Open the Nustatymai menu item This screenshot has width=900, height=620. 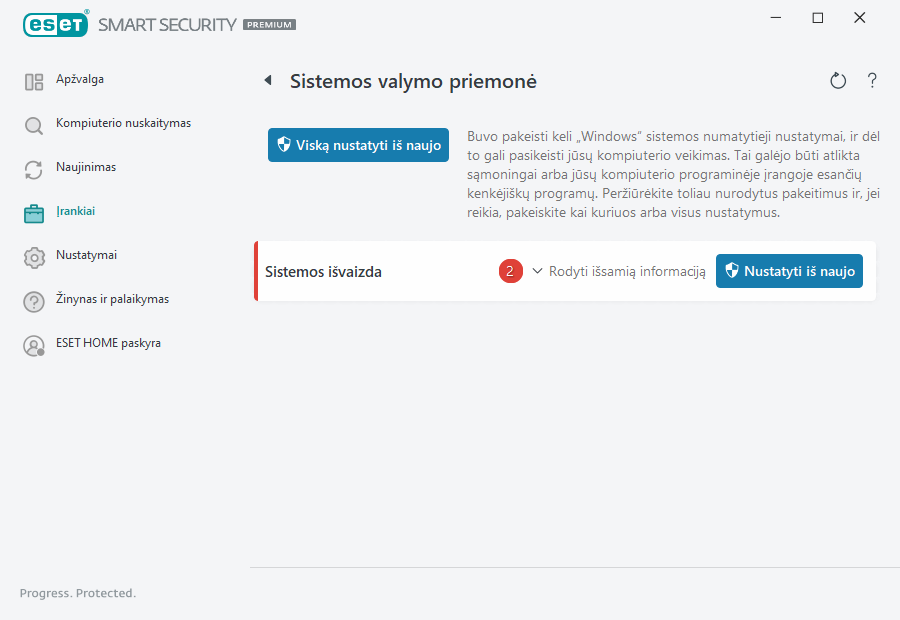click(87, 255)
